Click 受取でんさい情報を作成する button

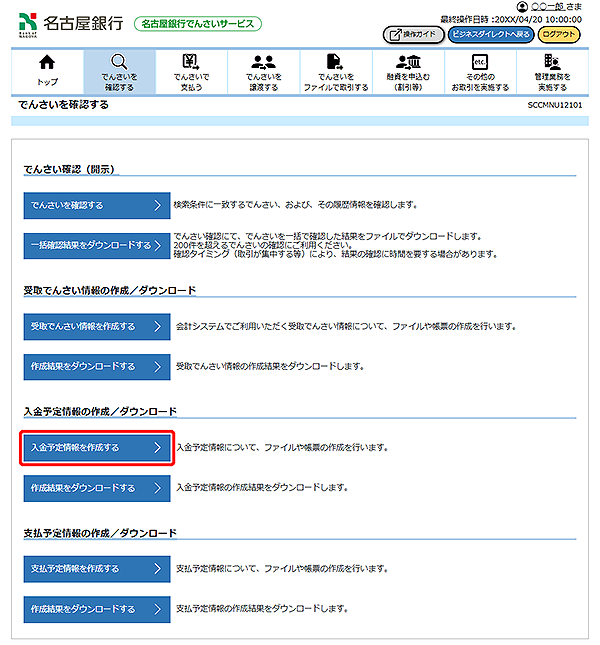pos(97,327)
